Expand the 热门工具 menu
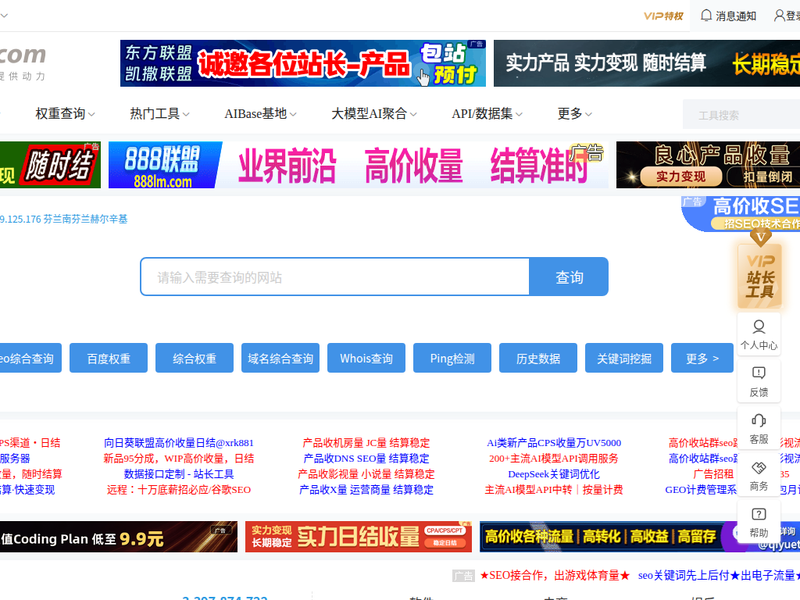Viewport: 800px width, 600px height. point(159,114)
